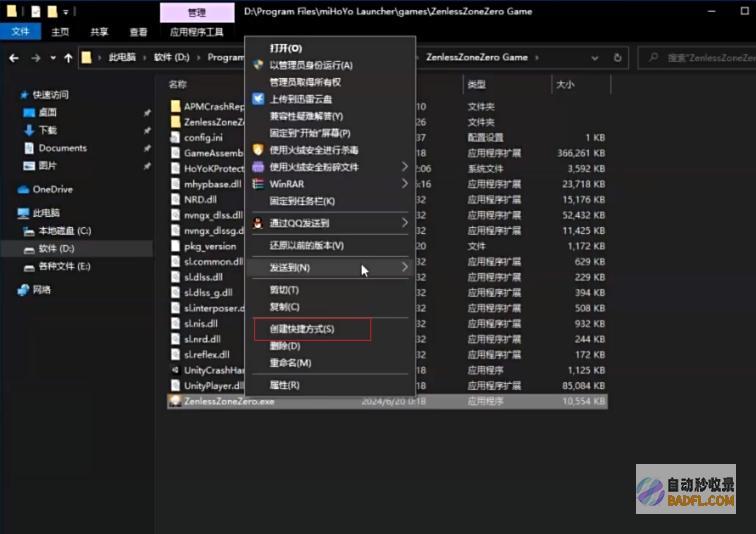The width and height of the screenshot is (756, 534).
Task: Open 图片 in the sidebar
Action: 47,166
